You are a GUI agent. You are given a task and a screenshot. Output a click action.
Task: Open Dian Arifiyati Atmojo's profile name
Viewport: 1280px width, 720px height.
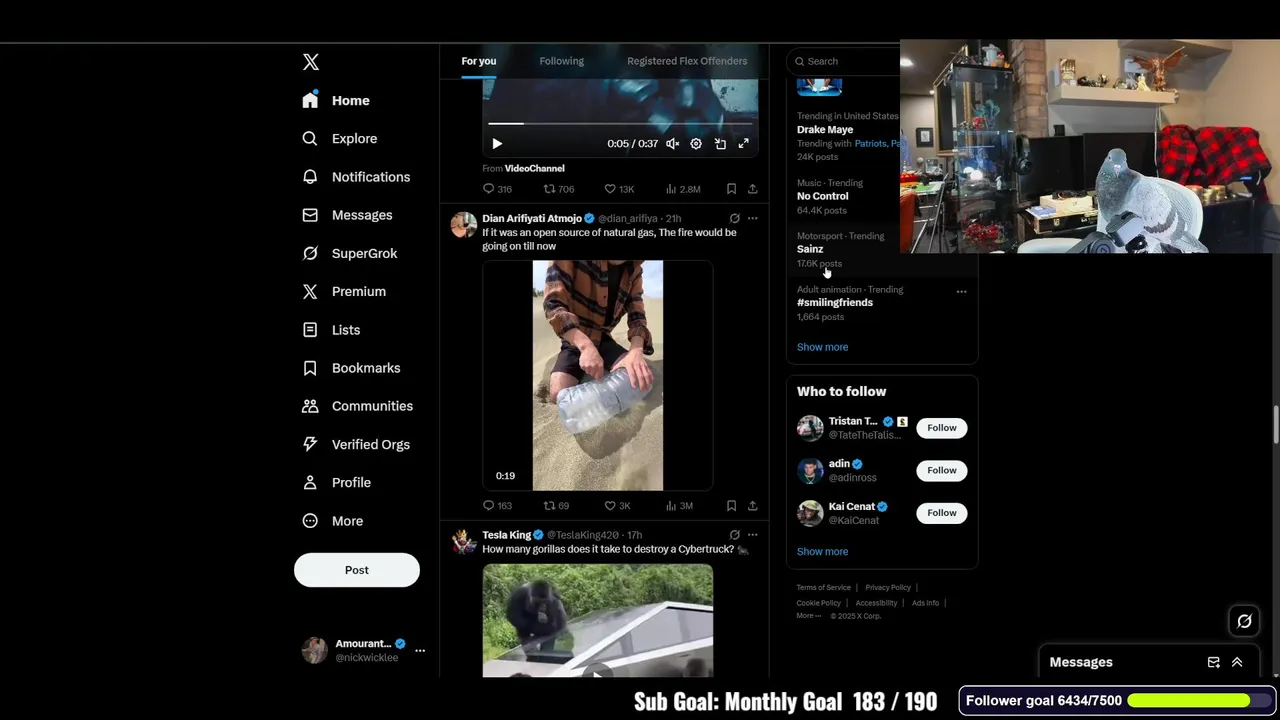click(532, 219)
